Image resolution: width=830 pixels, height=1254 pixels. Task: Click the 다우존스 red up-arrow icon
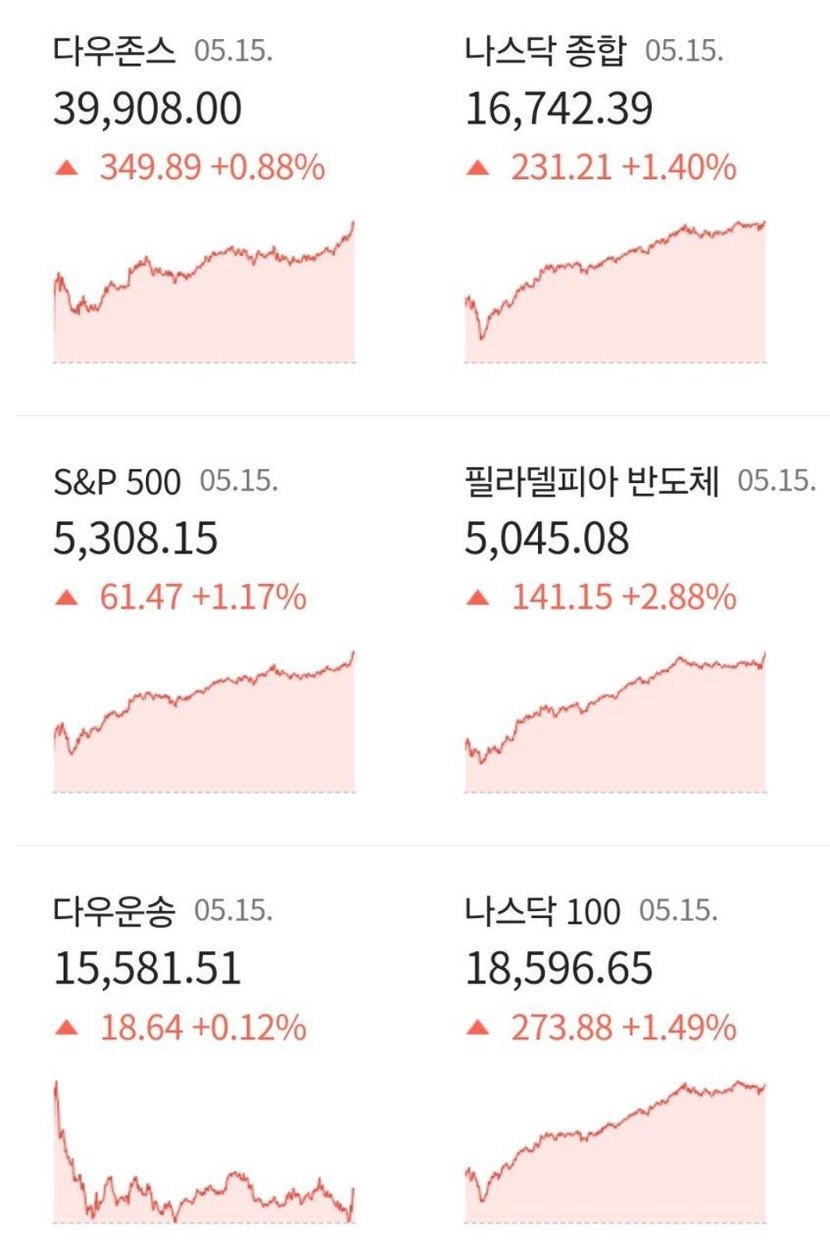click(67, 169)
